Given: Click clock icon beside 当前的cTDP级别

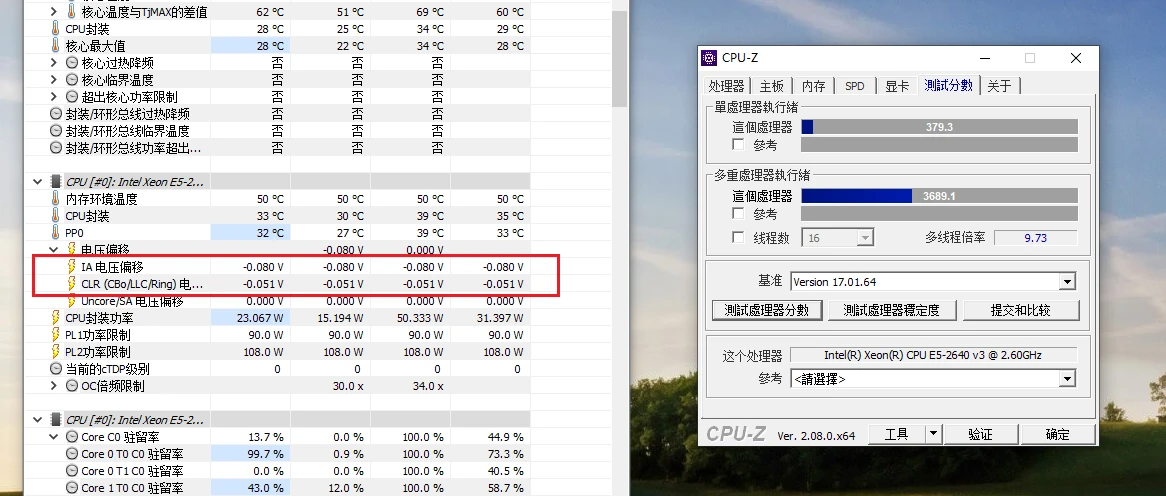Looking at the screenshot, I should pyautogui.click(x=55, y=369).
